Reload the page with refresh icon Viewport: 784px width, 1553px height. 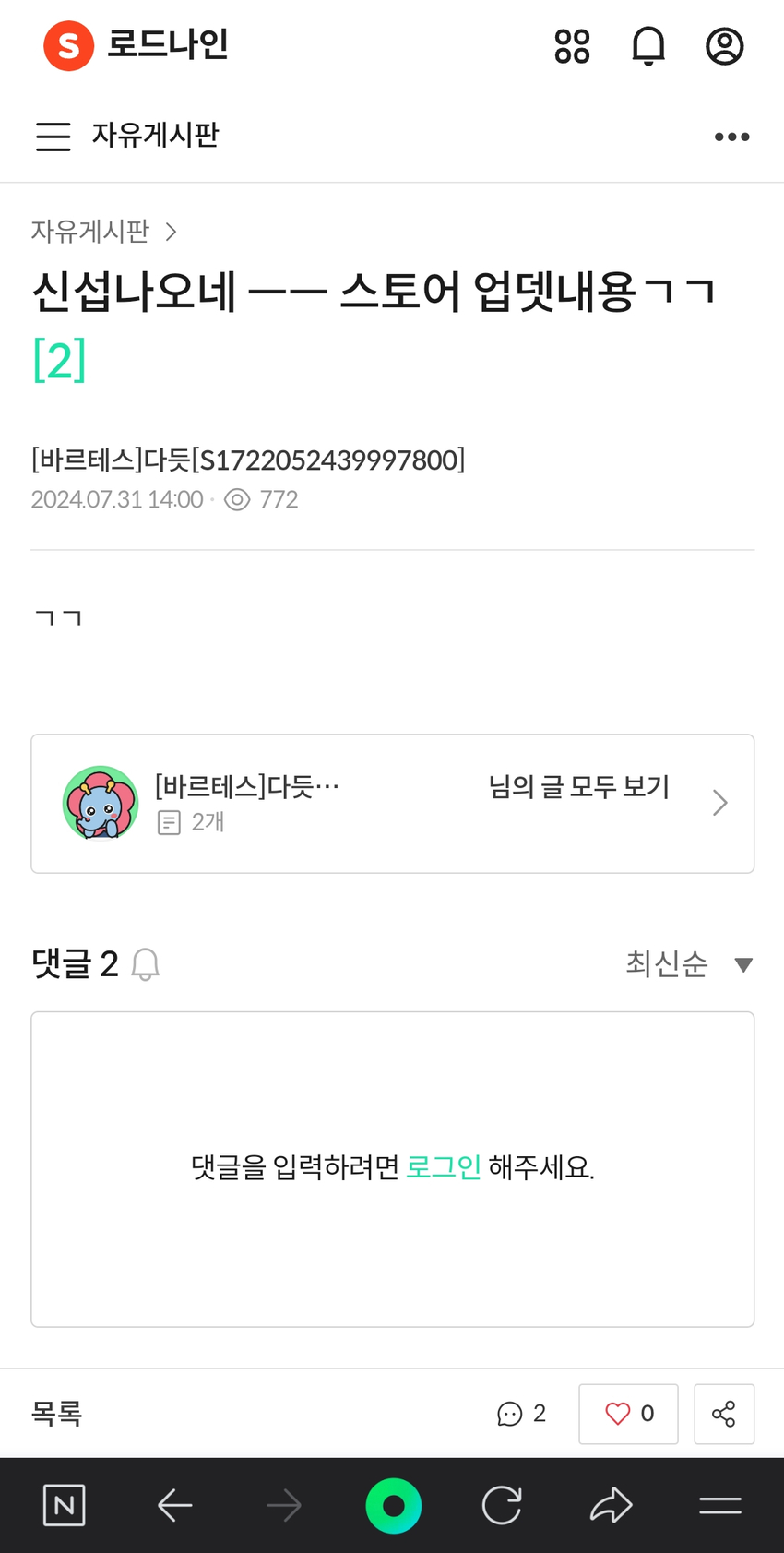pyautogui.click(x=502, y=1506)
